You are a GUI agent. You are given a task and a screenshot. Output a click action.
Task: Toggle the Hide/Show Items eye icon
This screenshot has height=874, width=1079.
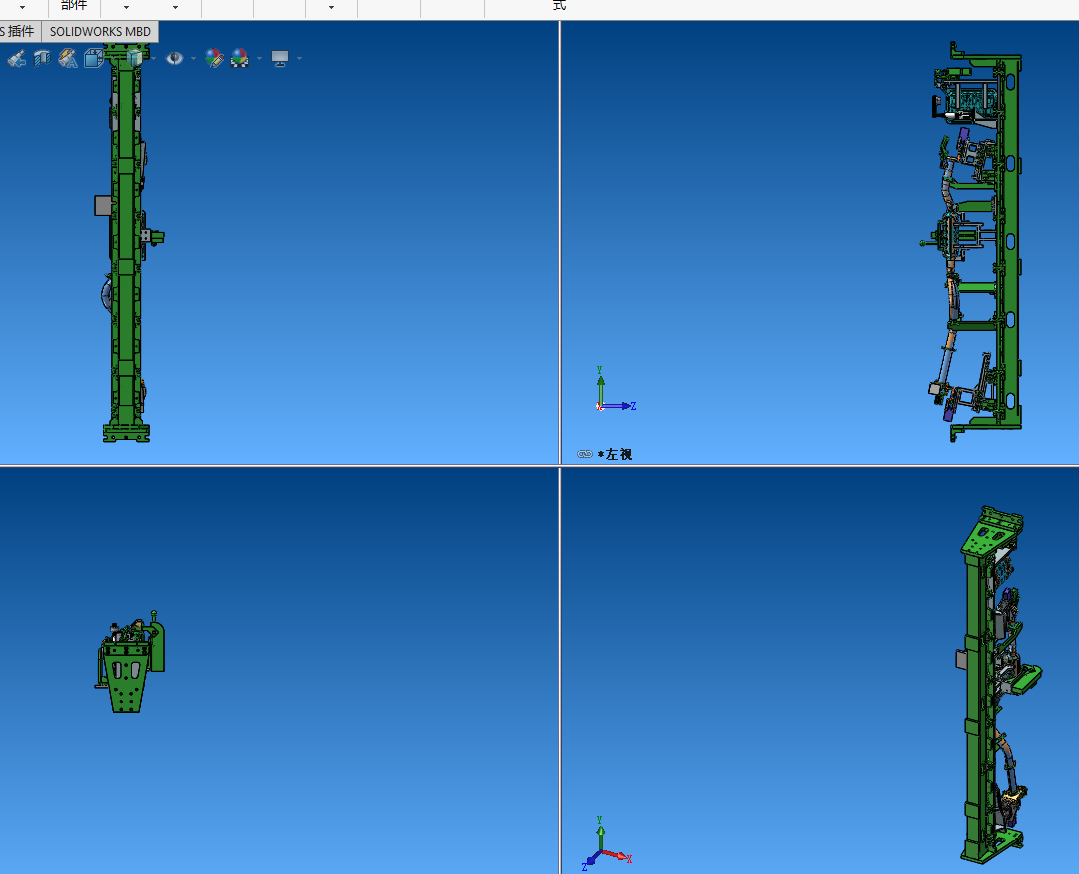click(174, 59)
